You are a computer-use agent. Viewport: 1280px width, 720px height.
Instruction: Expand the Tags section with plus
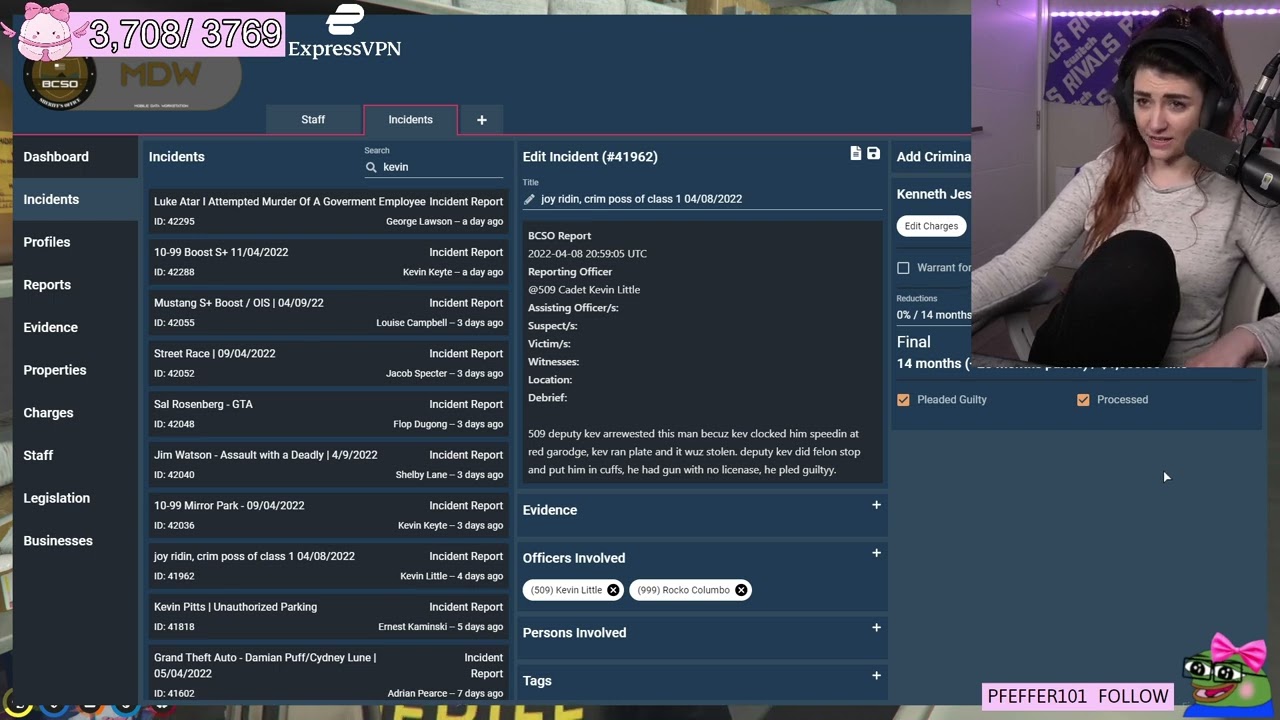(876, 676)
